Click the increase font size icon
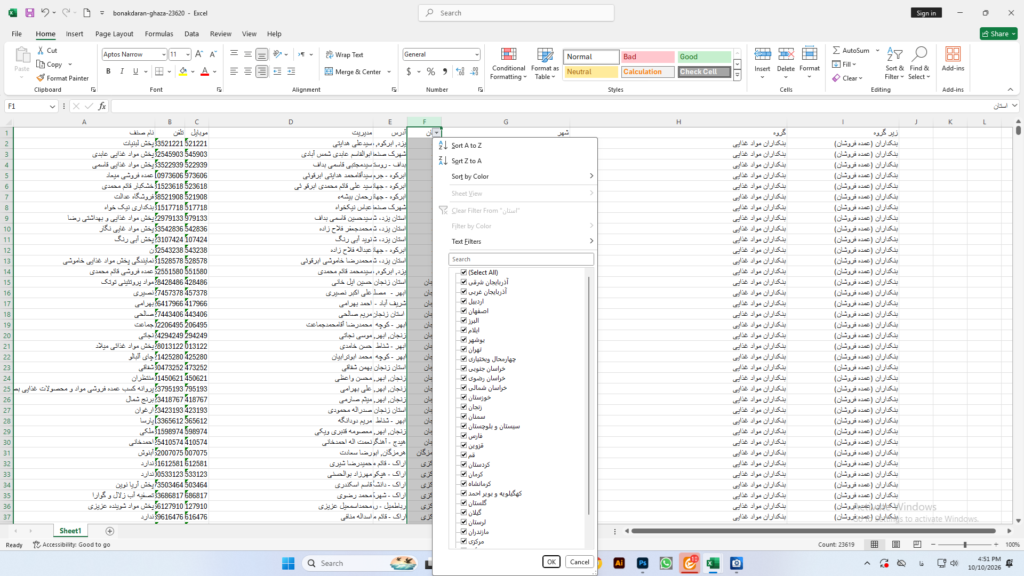Viewport: 1024px width, 576px height. click(199, 54)
